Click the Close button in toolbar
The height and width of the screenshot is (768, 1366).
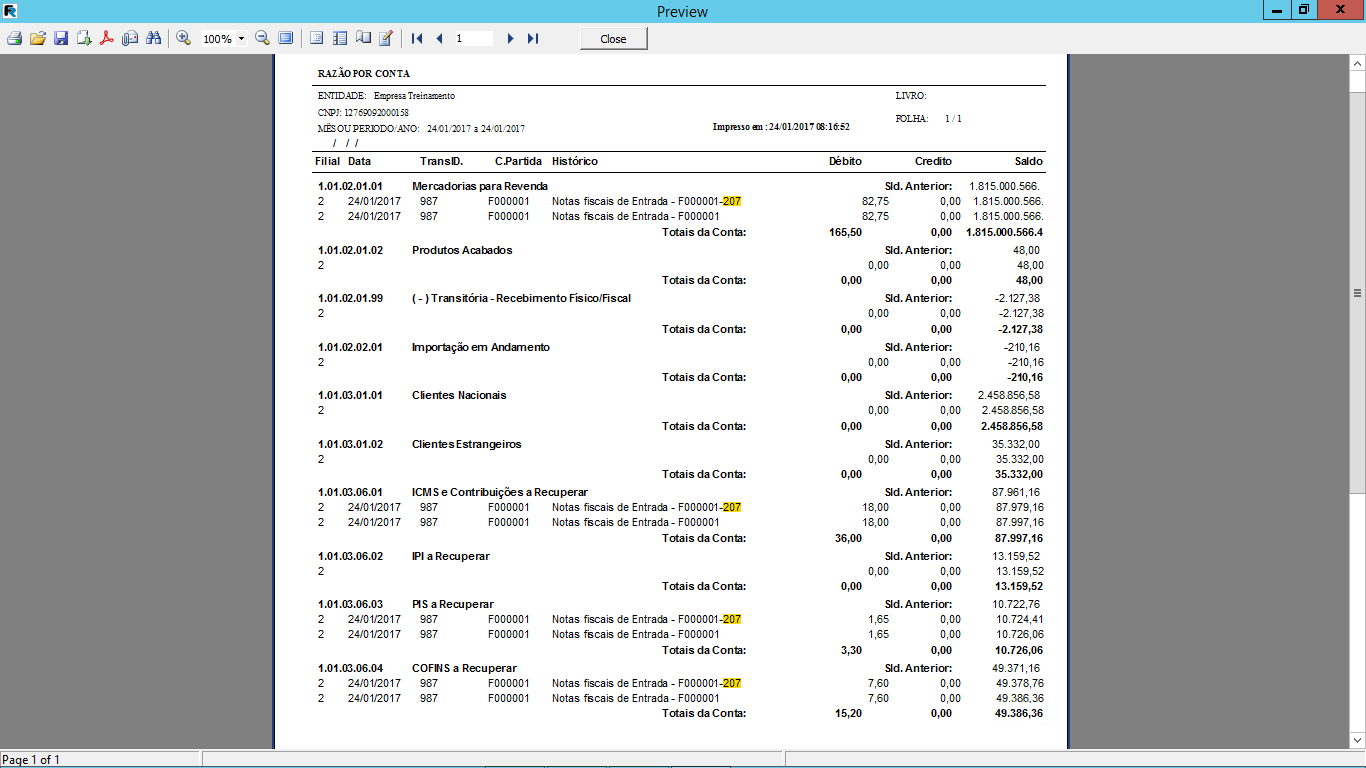pos(613,38)
